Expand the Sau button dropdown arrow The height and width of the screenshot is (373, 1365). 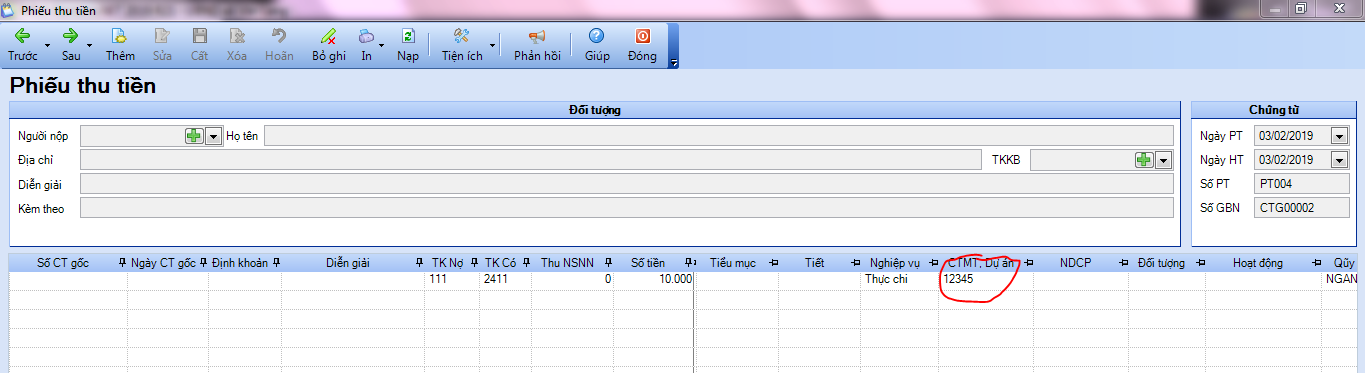coord(90,46)
